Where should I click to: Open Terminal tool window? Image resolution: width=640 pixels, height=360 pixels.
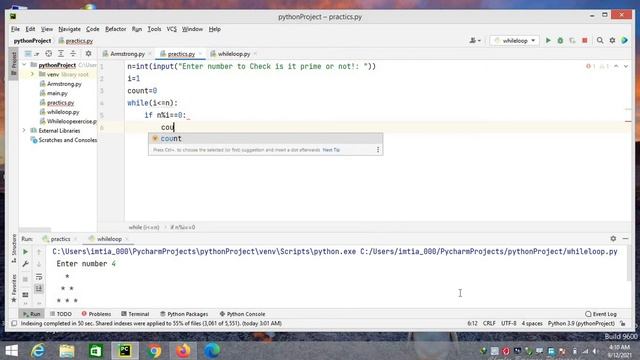(135, 314)
